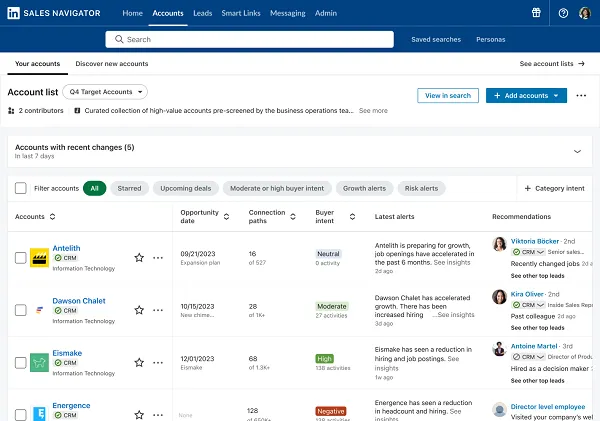Open more options for Eismake row
600x421 pixels.
tap(158, 362)
